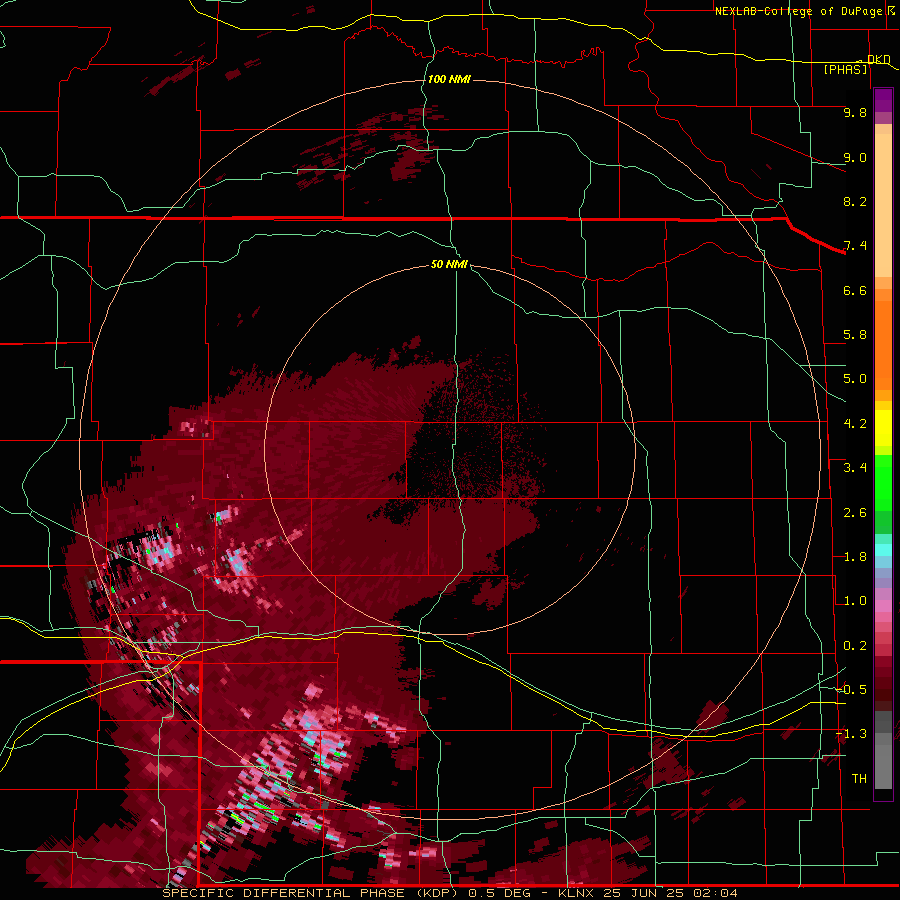Click the 8.2 scale value
Image resolution: width=900 pixels, height=900 pixels.
click(x=855, y=201)
